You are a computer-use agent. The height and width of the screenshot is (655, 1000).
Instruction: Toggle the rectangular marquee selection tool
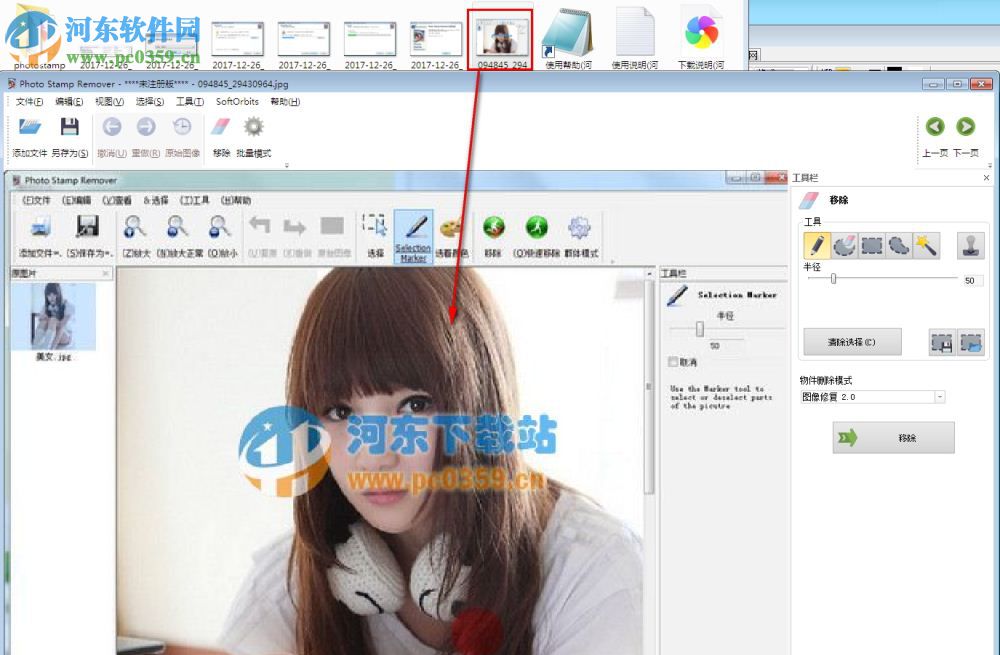pos(871,243)
